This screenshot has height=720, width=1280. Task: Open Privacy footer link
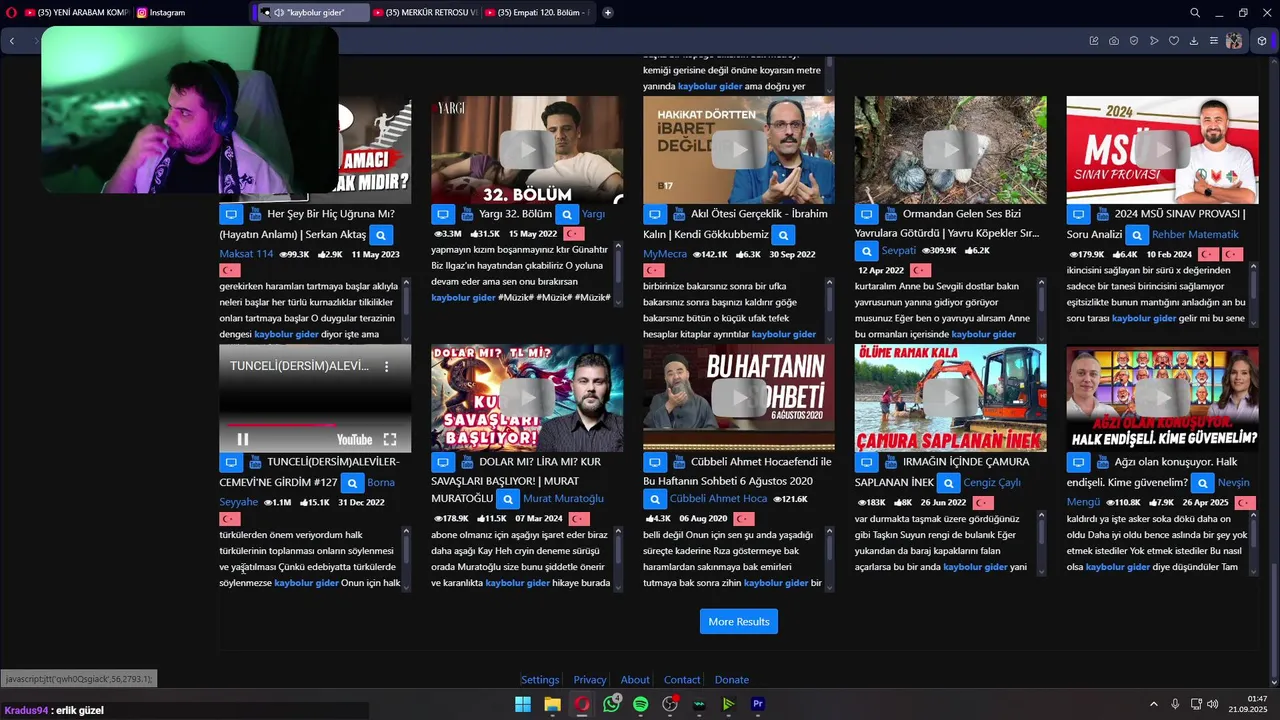pos(590,680)
